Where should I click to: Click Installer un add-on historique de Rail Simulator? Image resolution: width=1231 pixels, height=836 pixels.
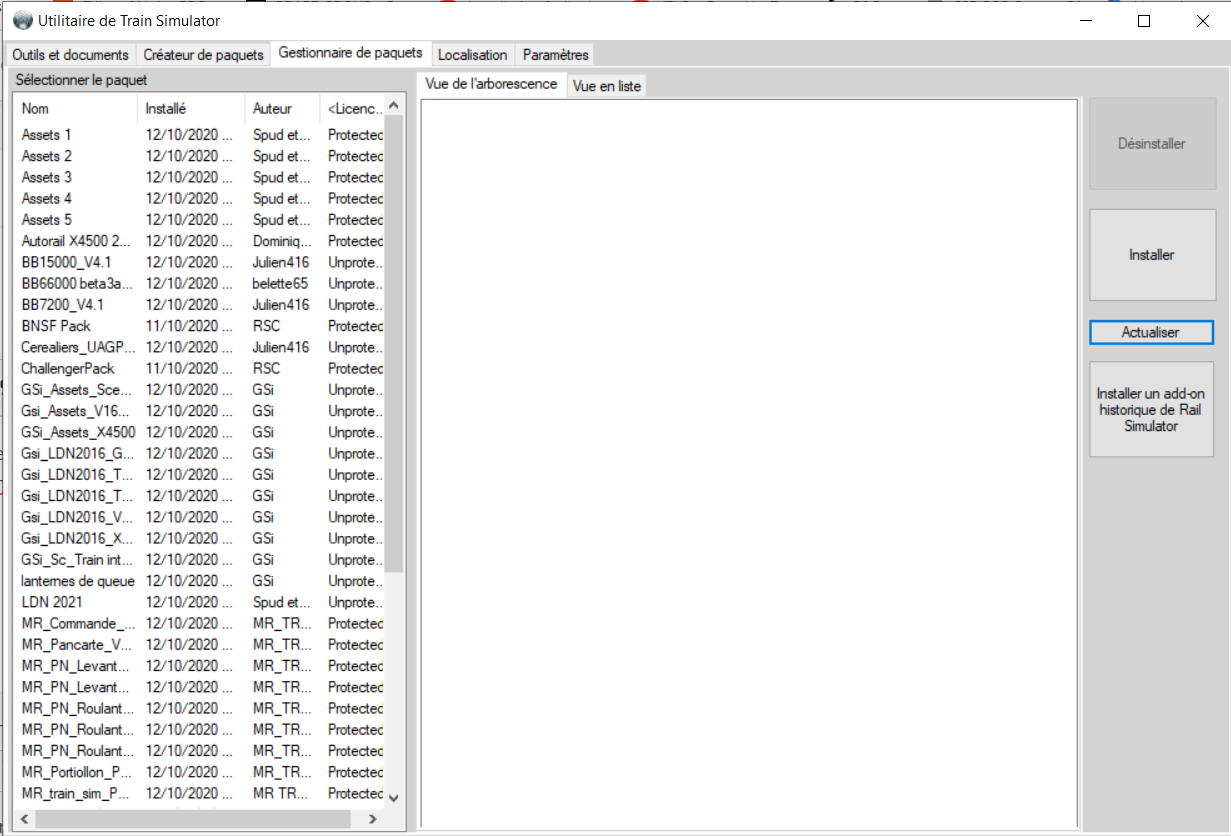click(1151, 410)
